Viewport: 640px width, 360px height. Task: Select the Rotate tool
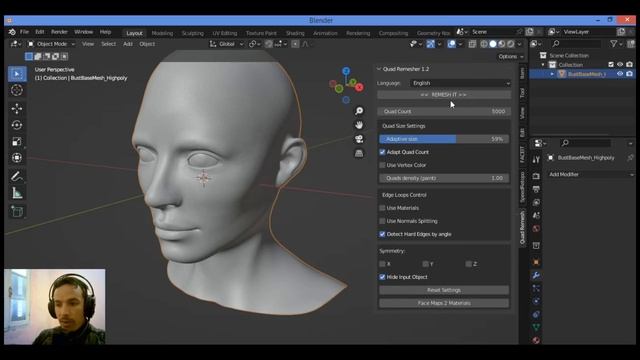[x=17, y=125]
